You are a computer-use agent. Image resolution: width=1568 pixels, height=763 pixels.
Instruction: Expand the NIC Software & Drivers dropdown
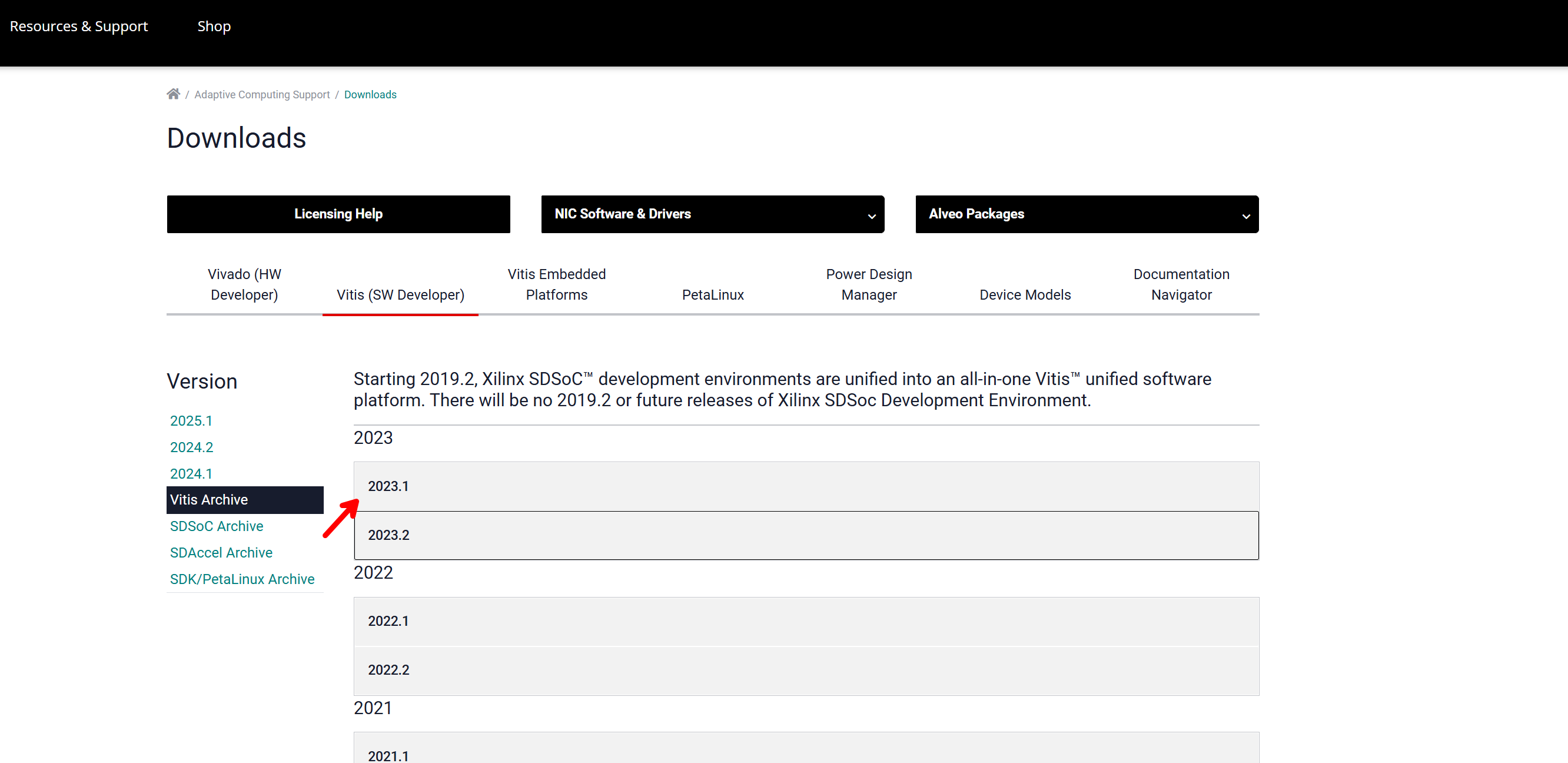pyautogui.click(x=712, y=214)
